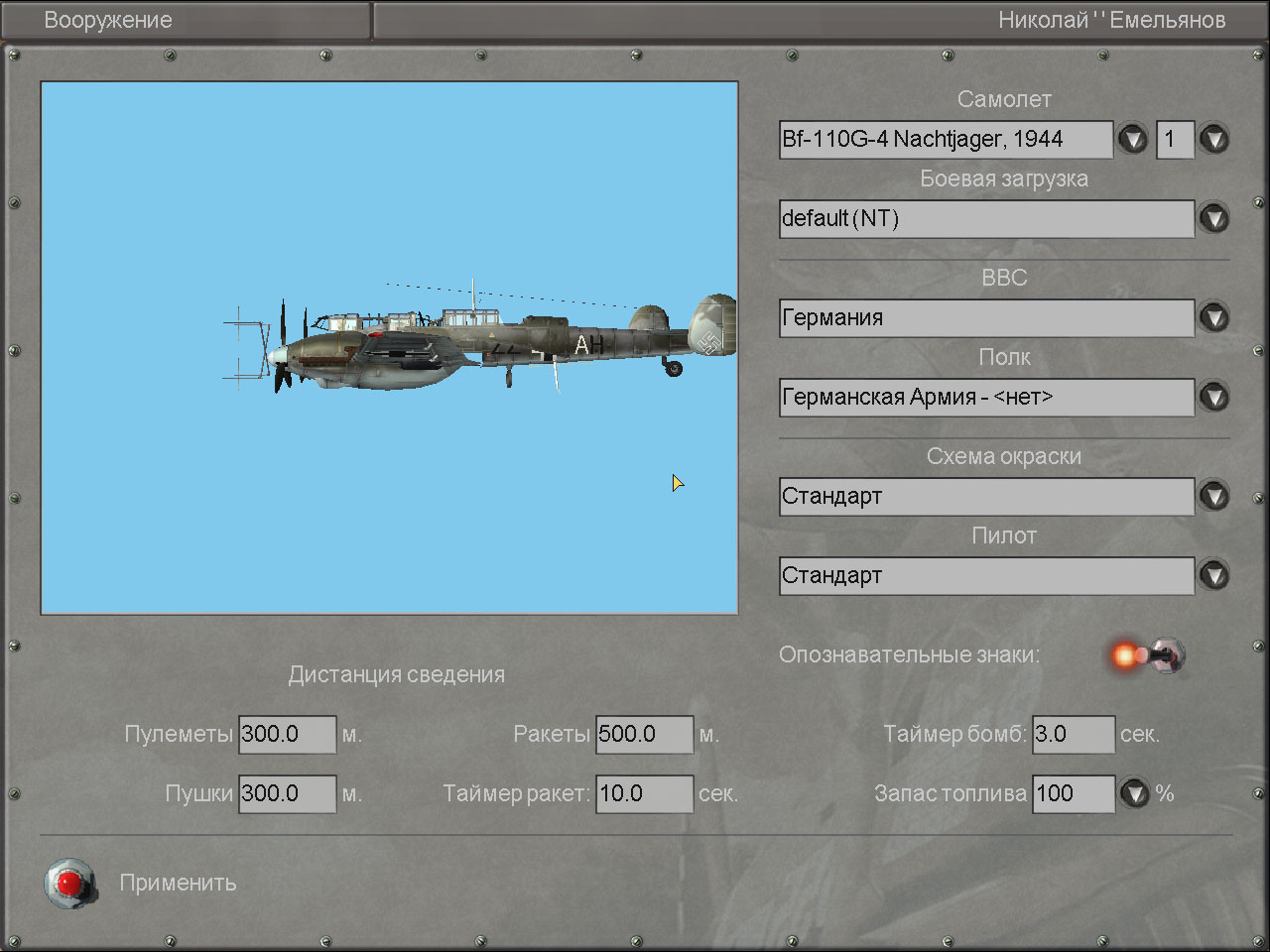This screenshot has height=952, width=1270.
Task: Select the Ракеты distance input field
Action: [644, 734]
